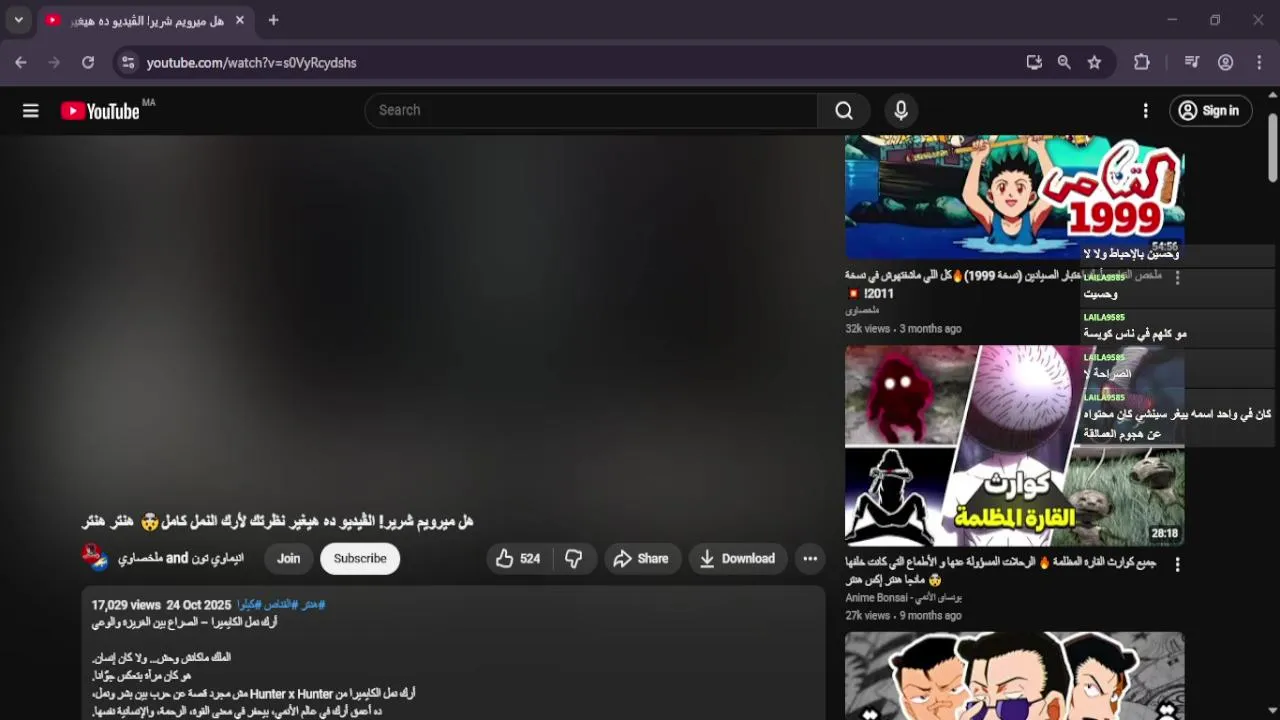Bookmark this page with star icon
Screen dimensions: 1280x720
coord(1095,62)
